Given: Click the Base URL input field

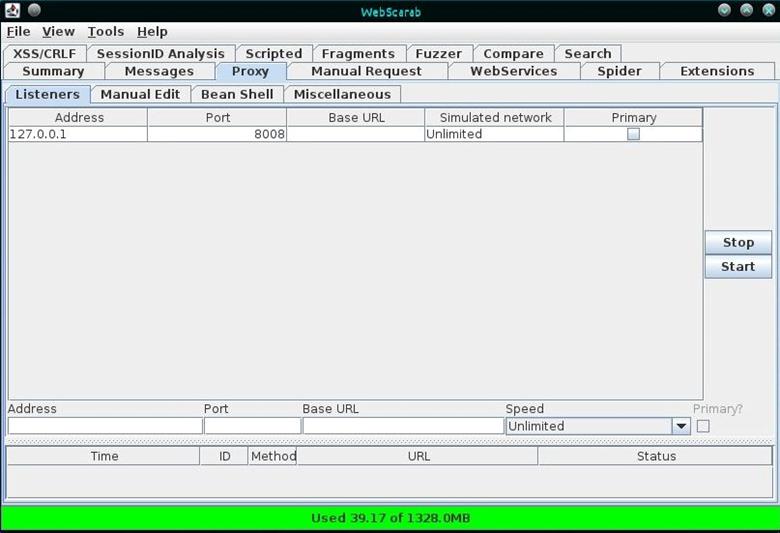Looking at the screenshot, I should coord(403,426).
